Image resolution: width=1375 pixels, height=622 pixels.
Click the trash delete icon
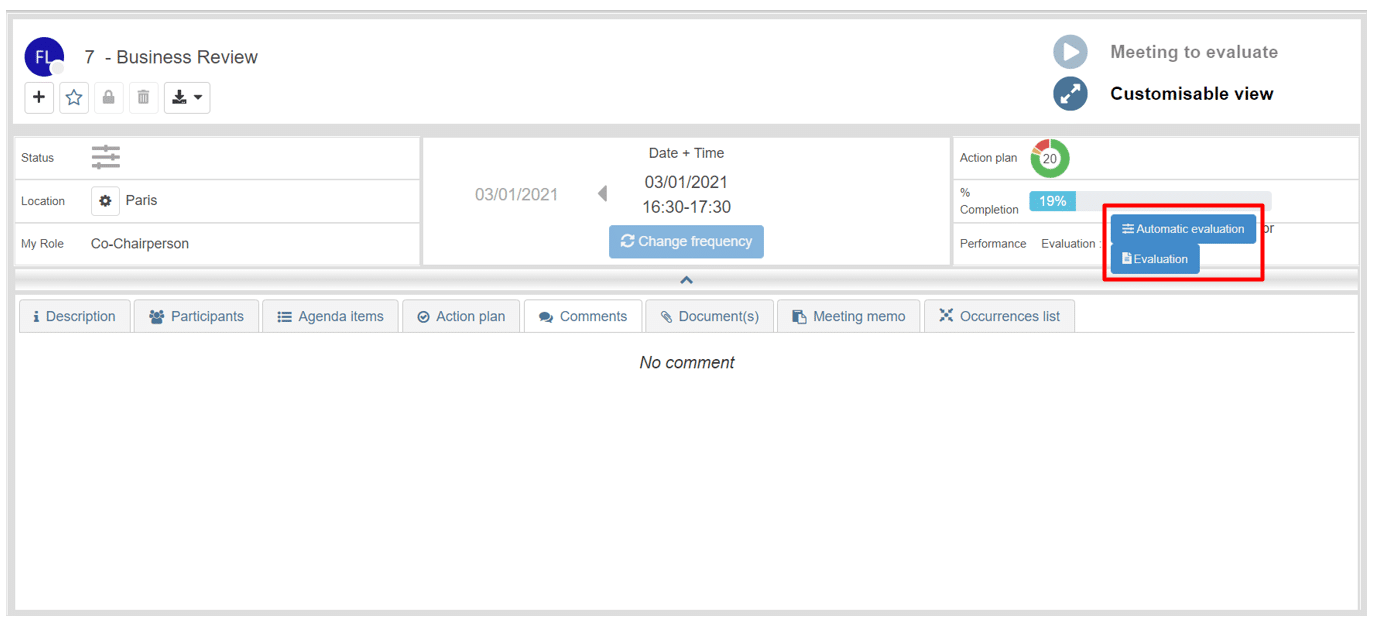(143, 97)
